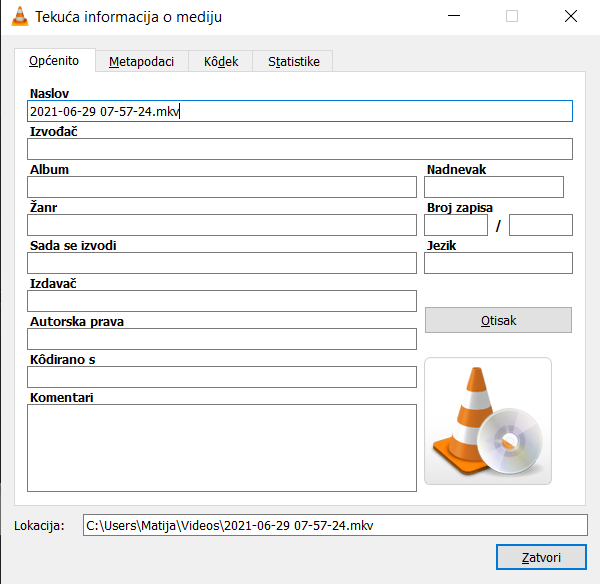Switch to the Metapodaci tab

point(141,61)
